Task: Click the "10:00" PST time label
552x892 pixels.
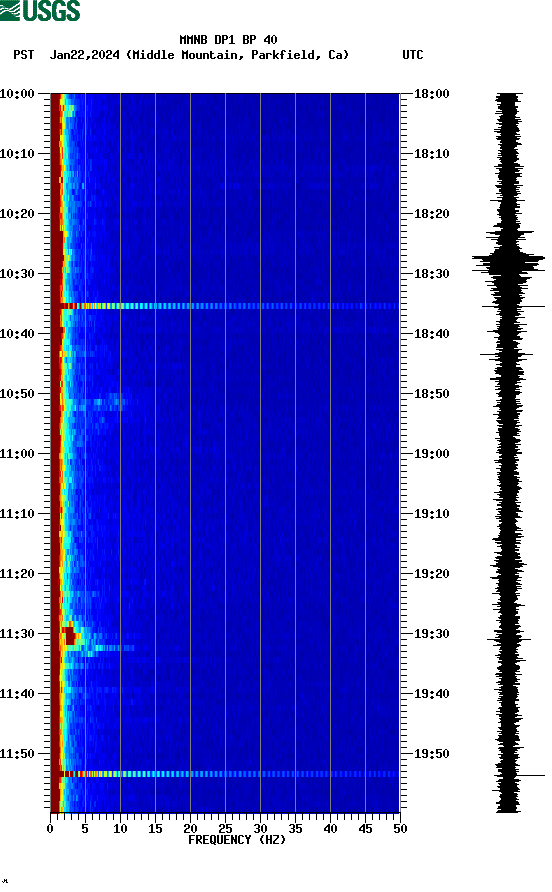Action: (17, 94)
